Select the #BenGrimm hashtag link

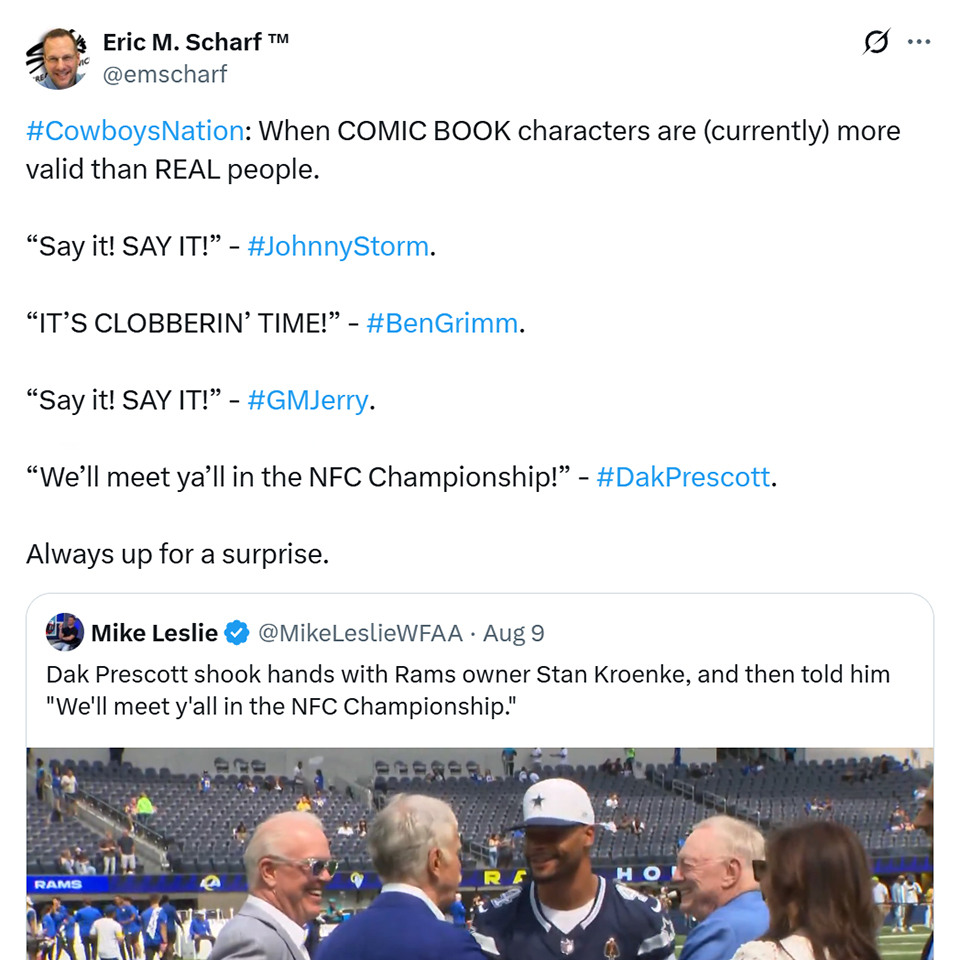(x=442, y=323)
